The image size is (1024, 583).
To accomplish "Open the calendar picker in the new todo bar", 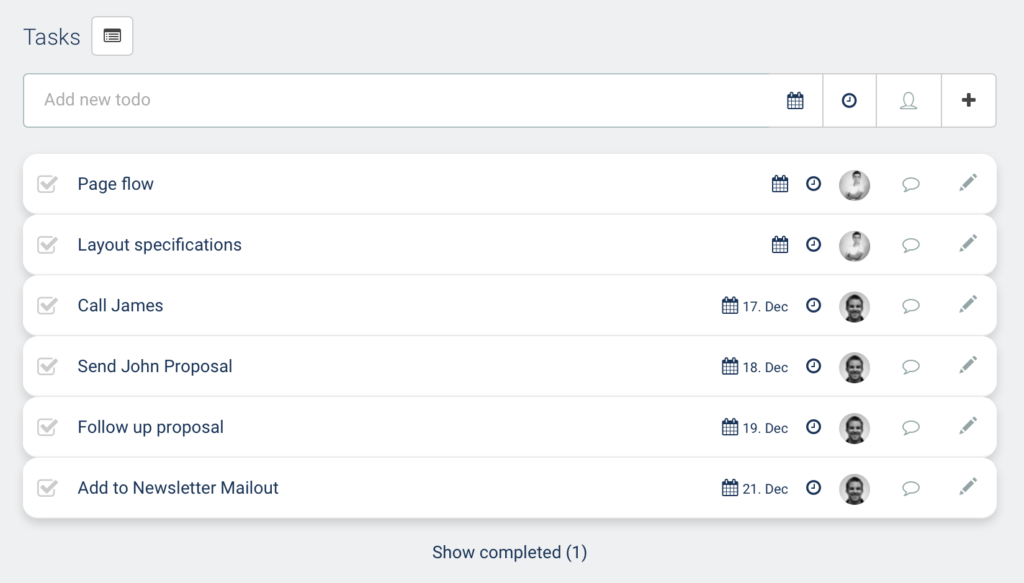I will 795,100.
